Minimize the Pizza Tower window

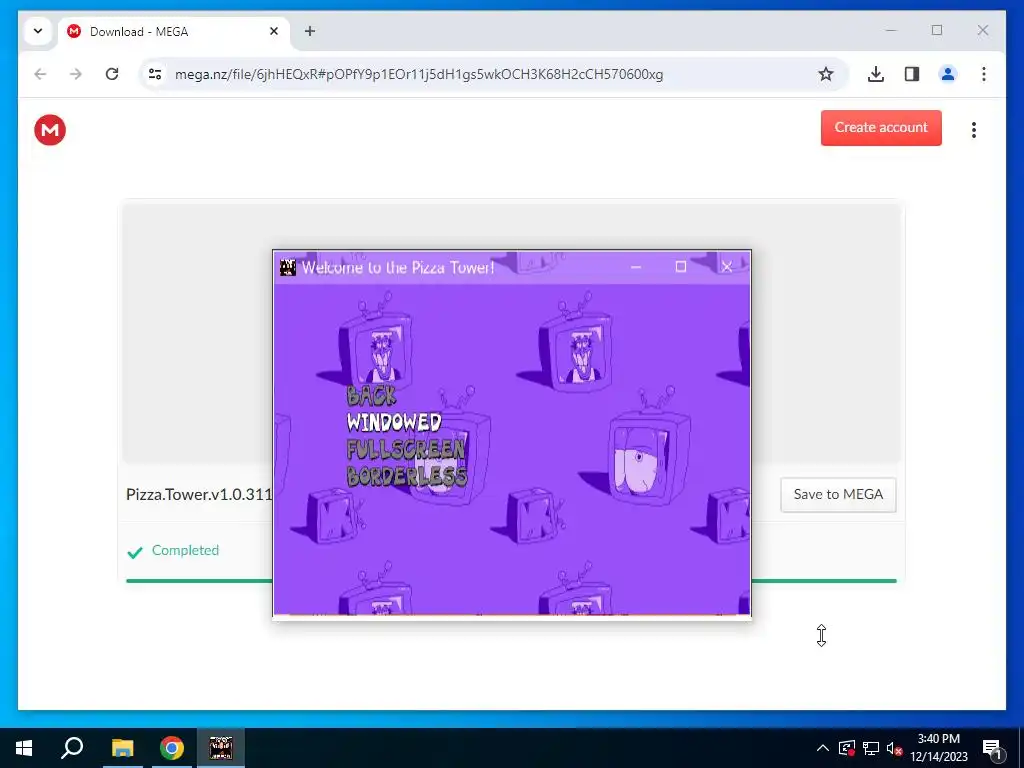pyautogui.click(x=635, y=266)
